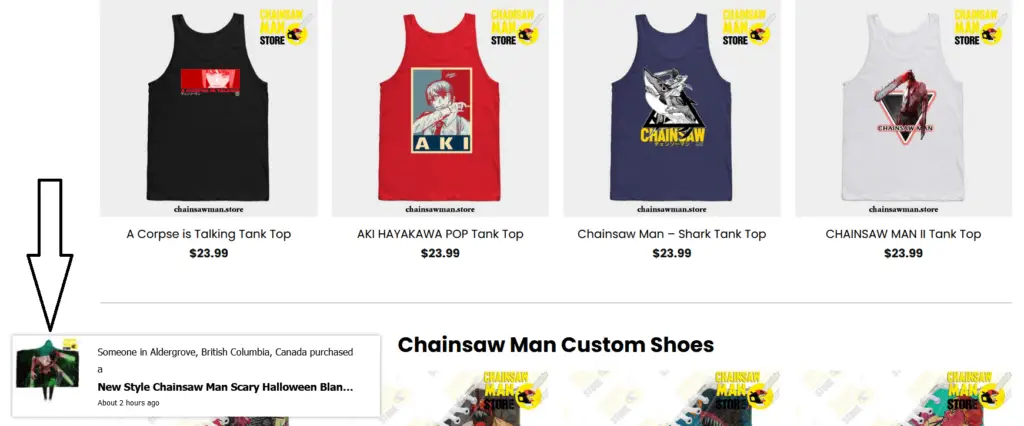Click the AKI HAYAKAWA POP Tank Top title
This screenshot has height=426, width=1024.
440,234
